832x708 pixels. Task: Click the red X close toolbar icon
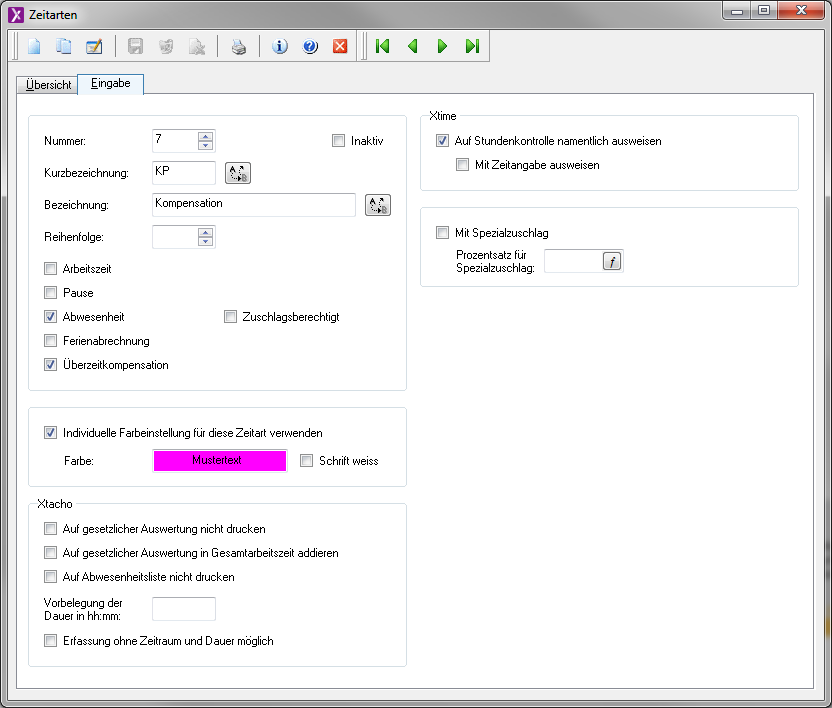(340, 46)
